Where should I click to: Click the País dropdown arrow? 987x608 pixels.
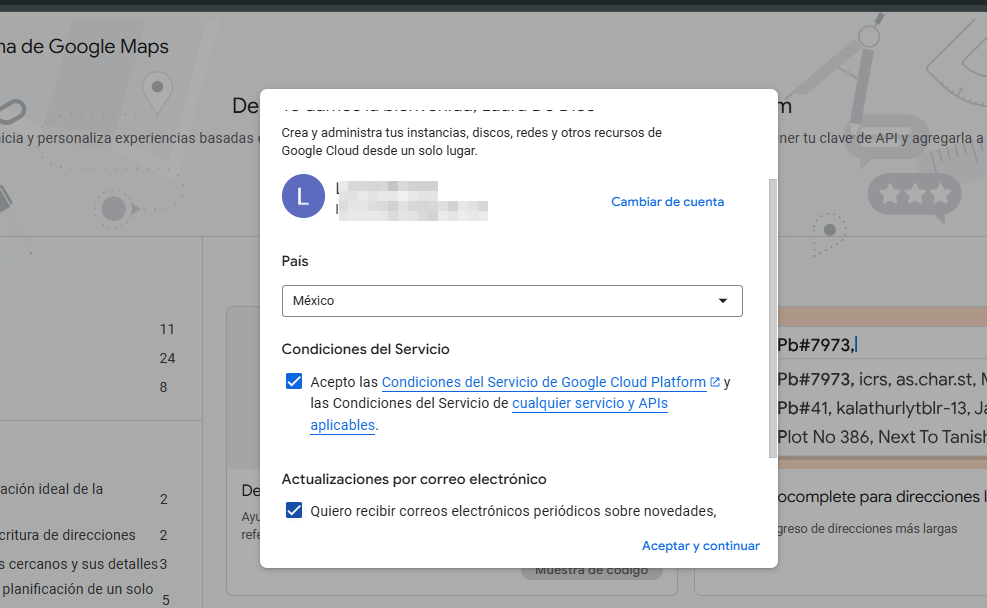[x=723, y=301]
